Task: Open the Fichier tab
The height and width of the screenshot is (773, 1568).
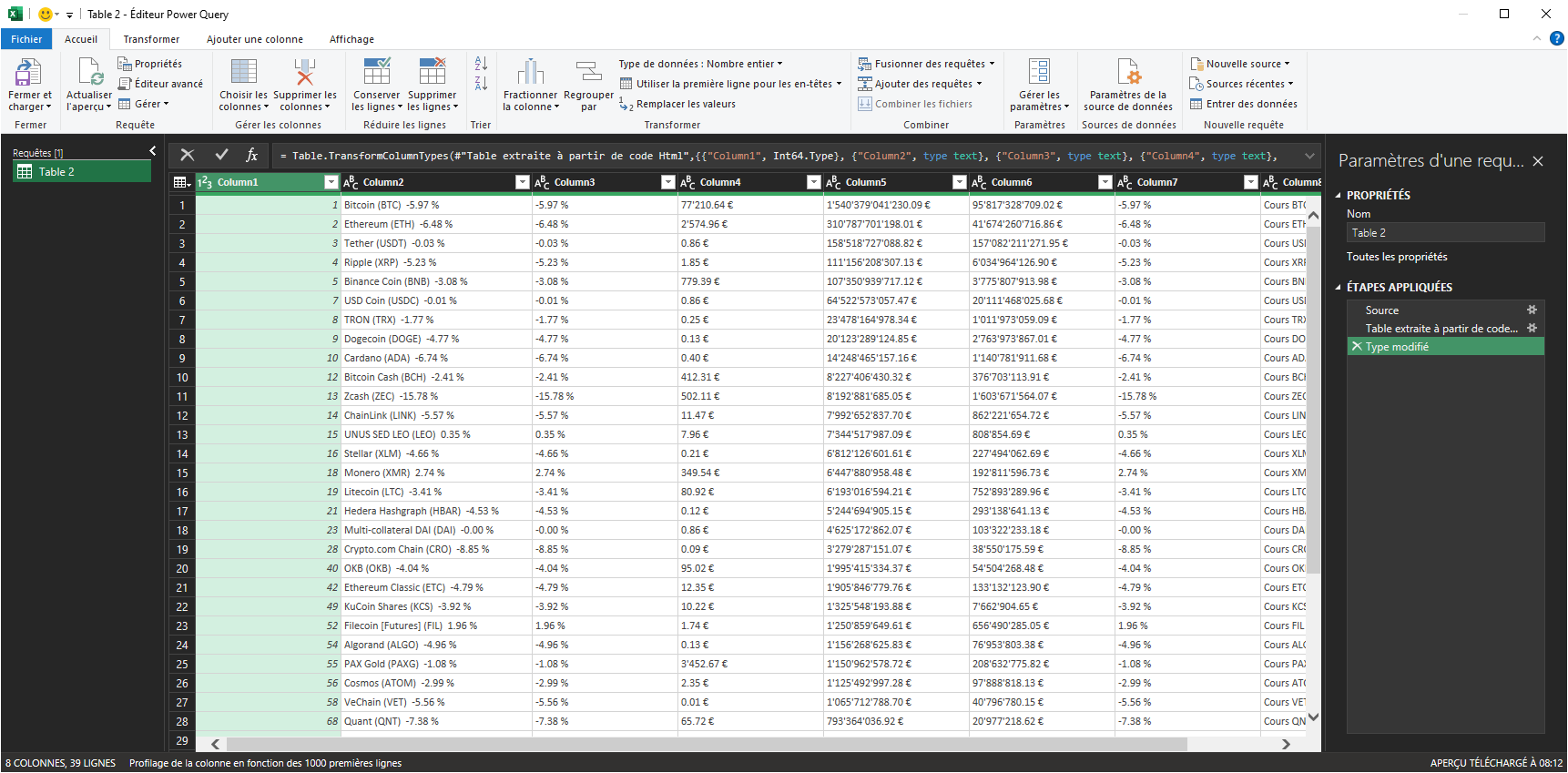Action: coord(26,39)
